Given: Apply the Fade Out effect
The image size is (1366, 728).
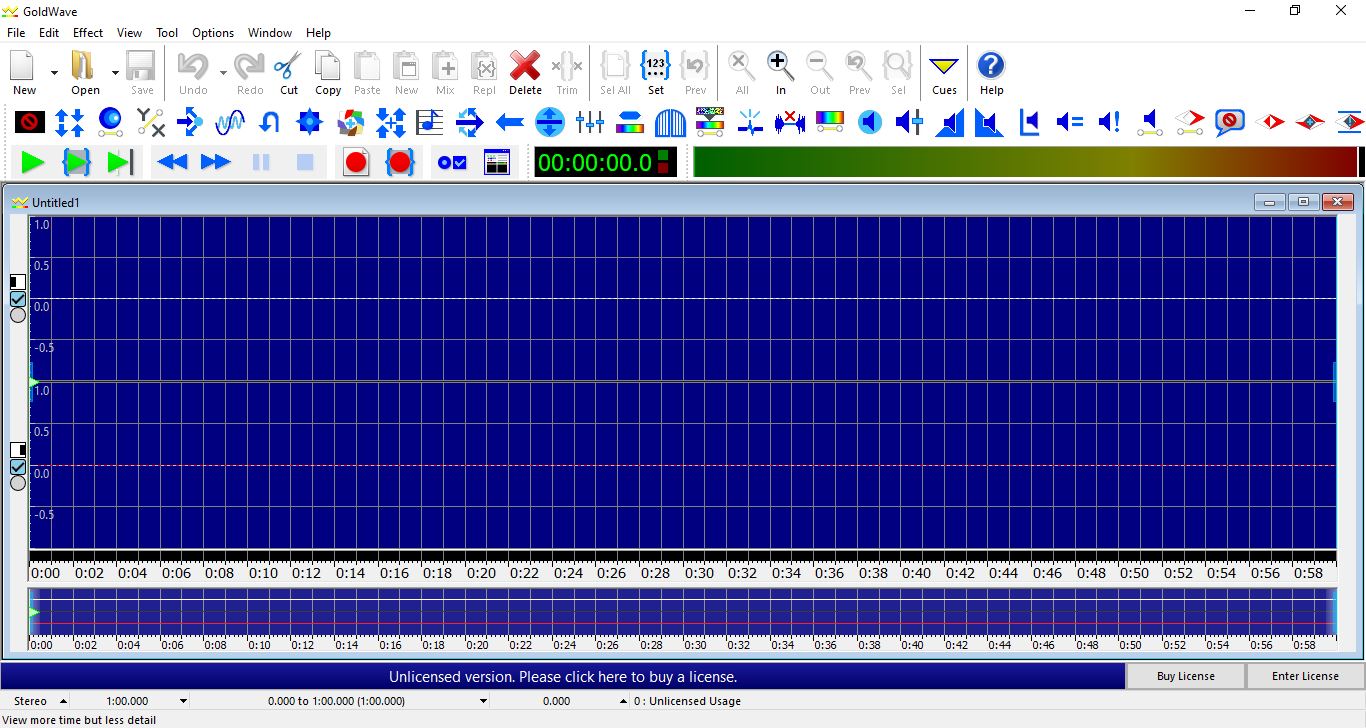Looking at the screenshot, I should [x=990, y=123].
